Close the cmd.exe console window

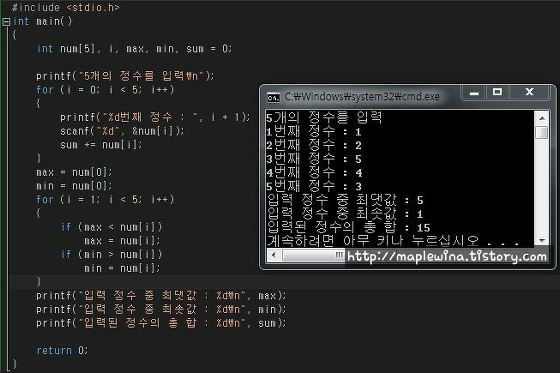529,93
